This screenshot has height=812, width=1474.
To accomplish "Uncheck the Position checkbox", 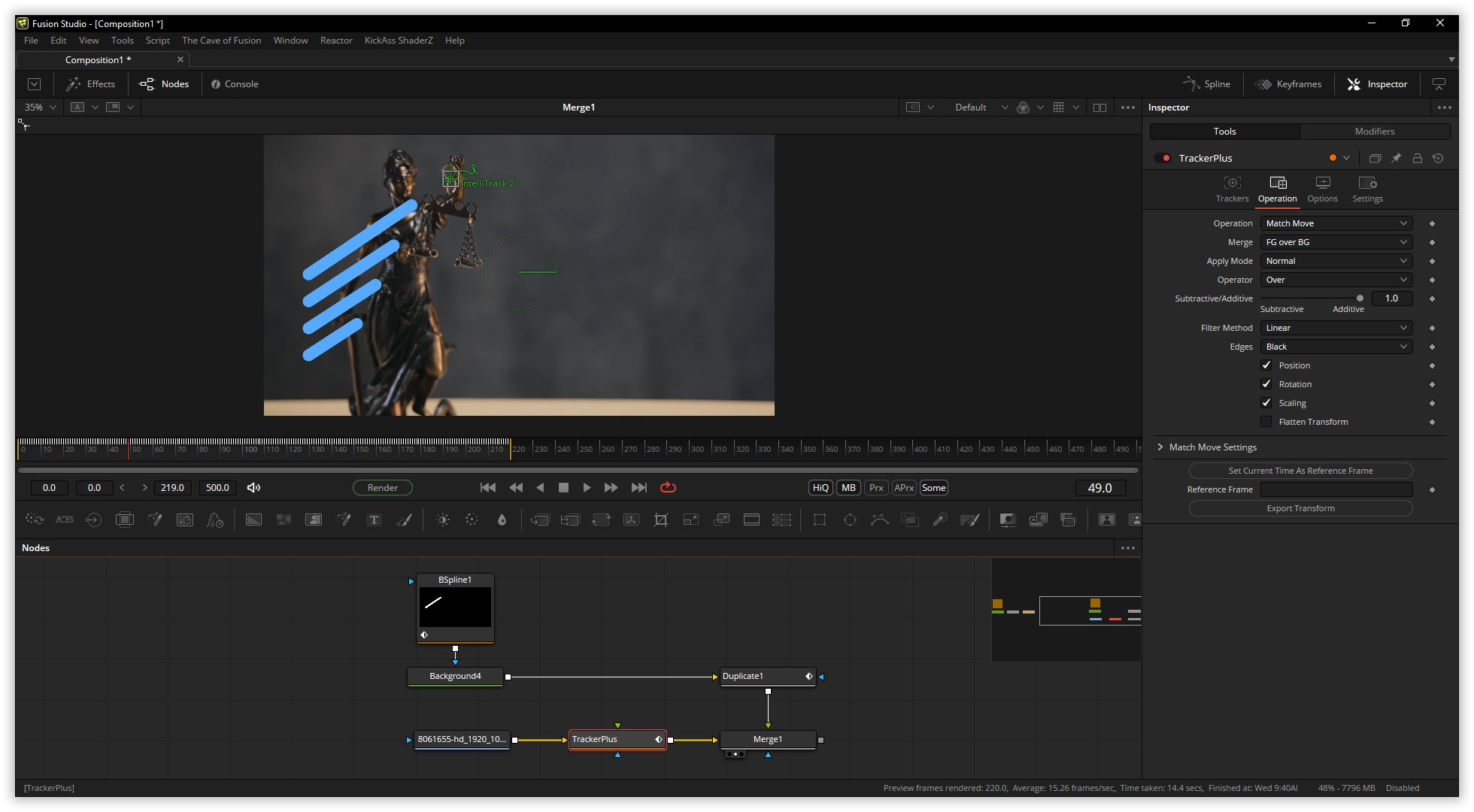I will click(1266, 365).
